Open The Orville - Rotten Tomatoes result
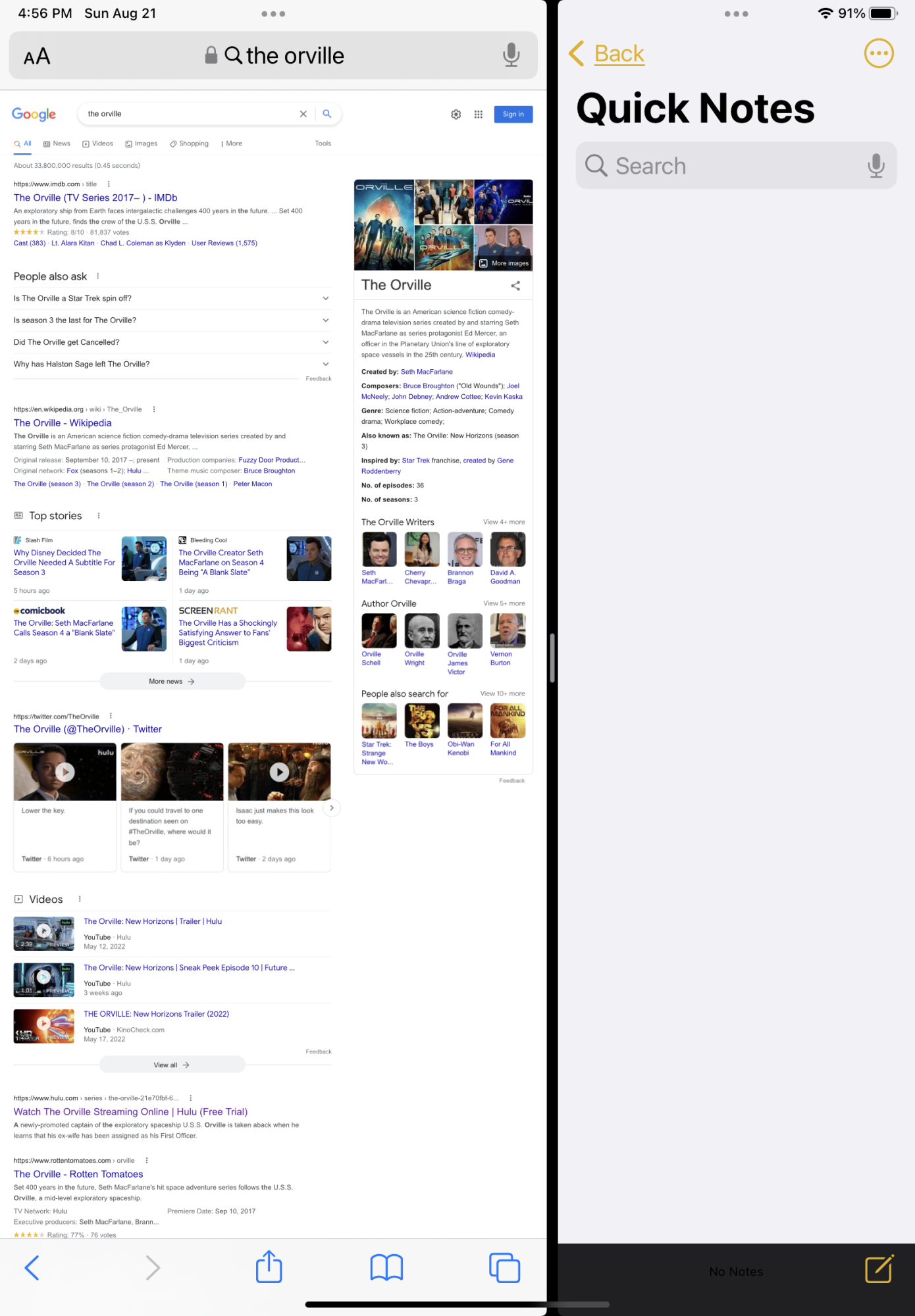 [78, 1175]
